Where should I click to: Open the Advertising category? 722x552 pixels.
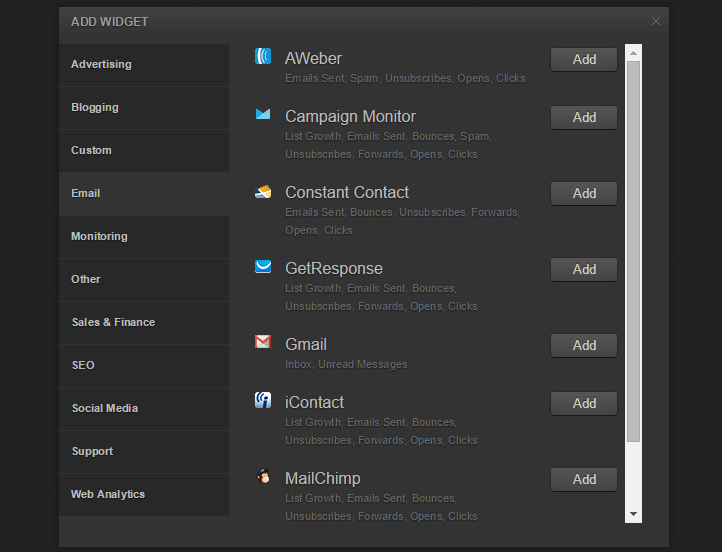[x=144, y=64]
